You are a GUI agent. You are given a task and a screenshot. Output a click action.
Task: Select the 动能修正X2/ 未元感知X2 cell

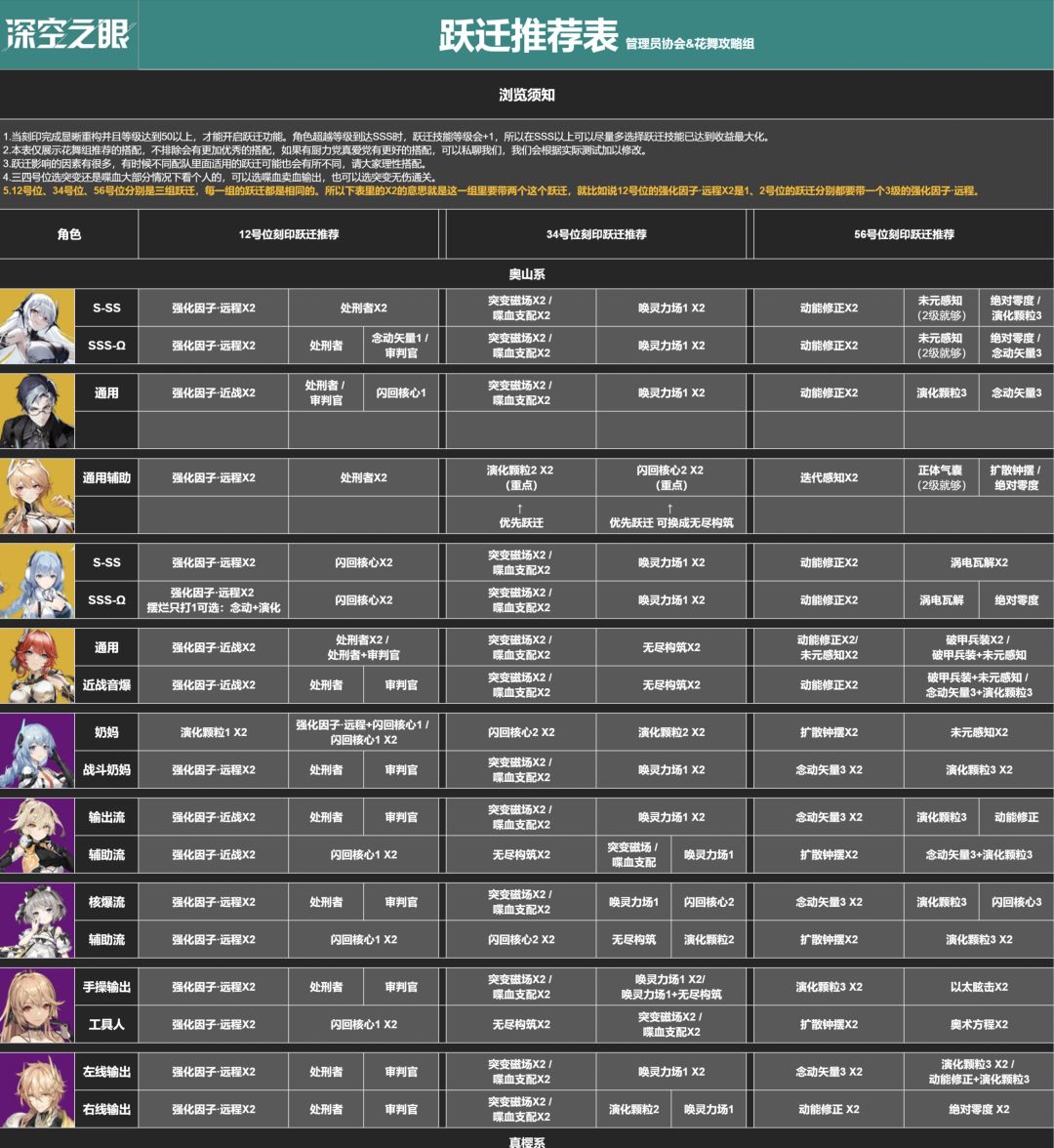click(x=829, y=647)
